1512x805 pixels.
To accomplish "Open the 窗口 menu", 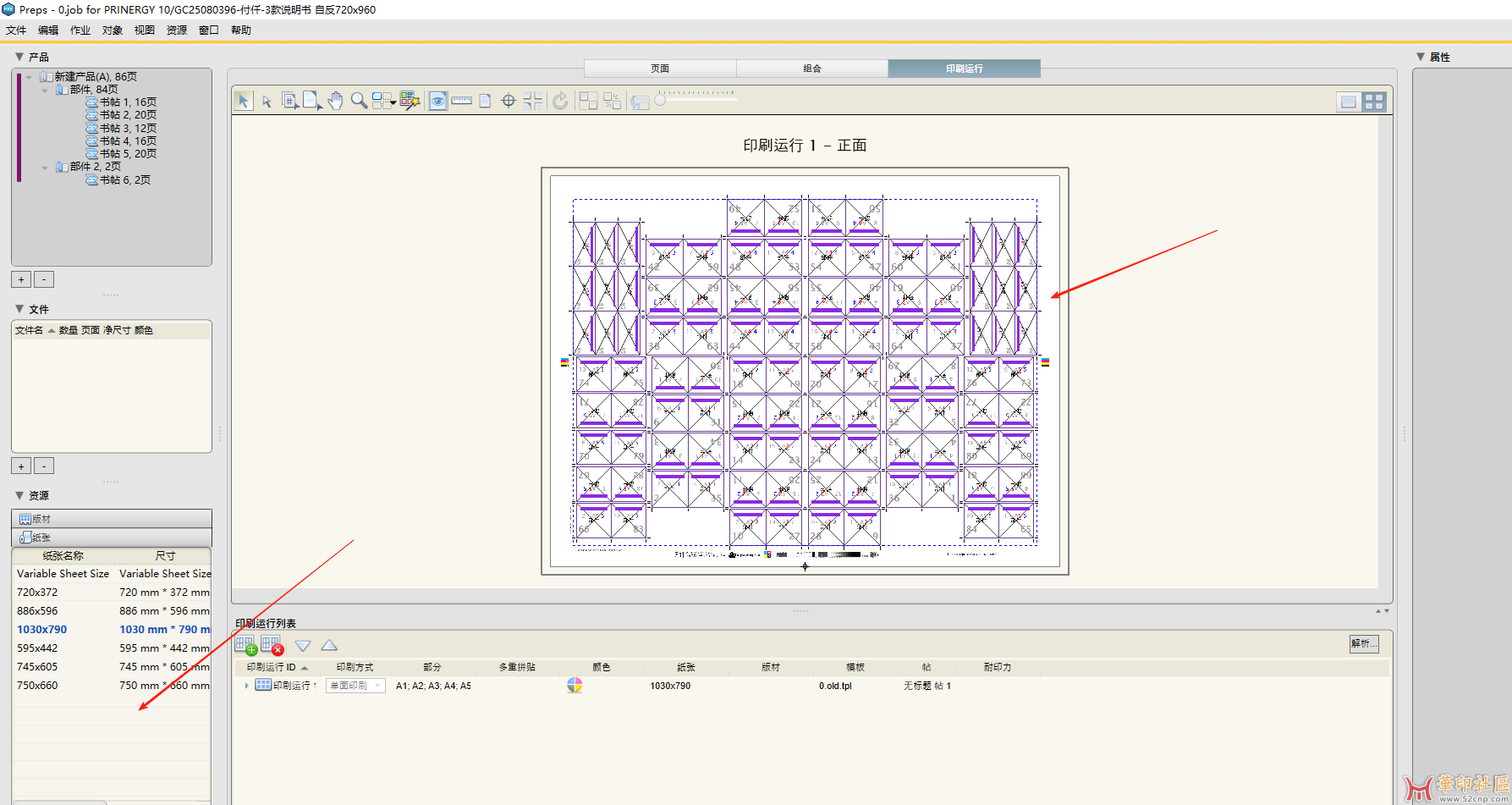I will [209, 30].
